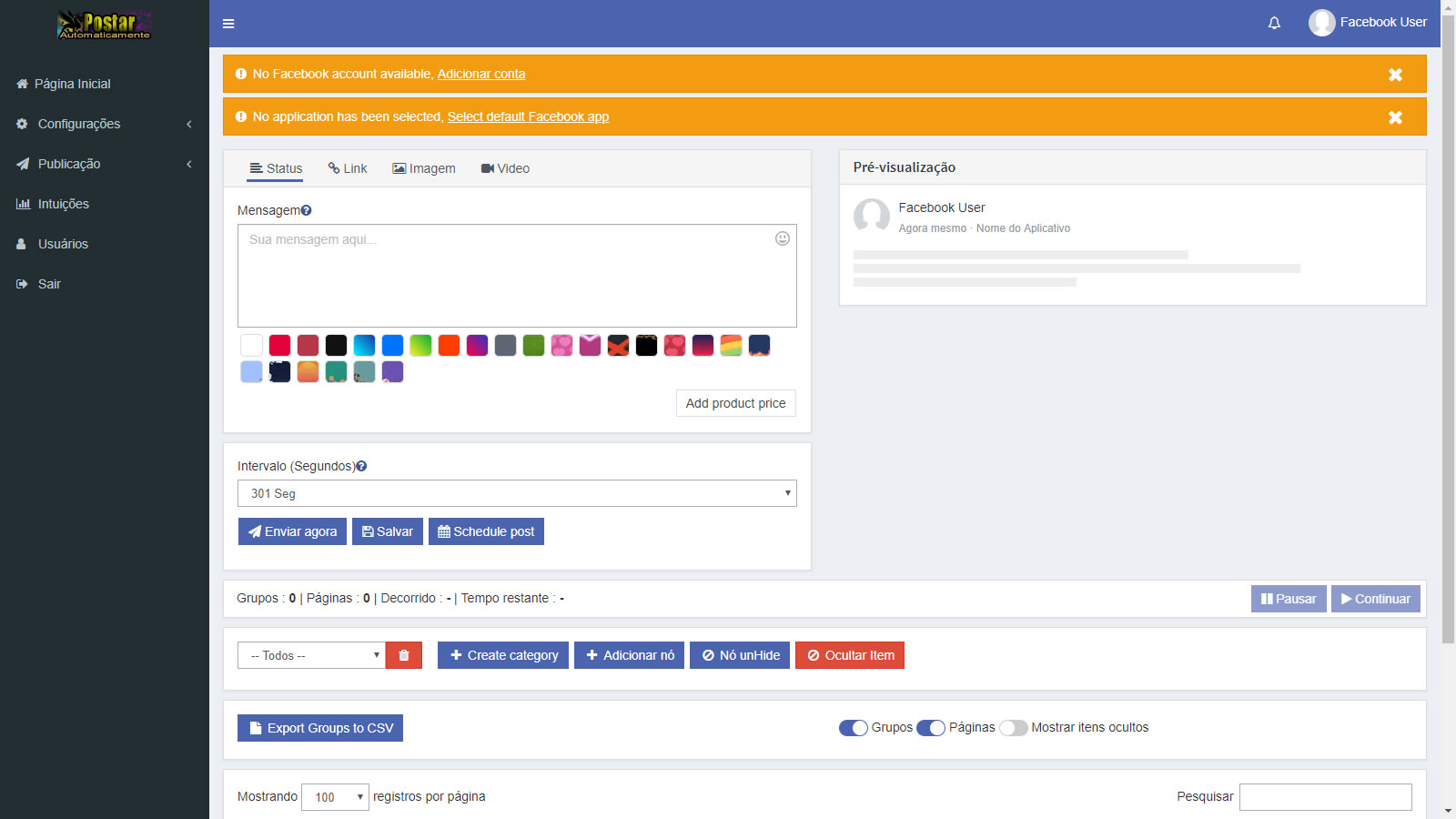This screenshot has height=819, width=1456.
Task: Open the Usuários section
Action: (62, 244)
